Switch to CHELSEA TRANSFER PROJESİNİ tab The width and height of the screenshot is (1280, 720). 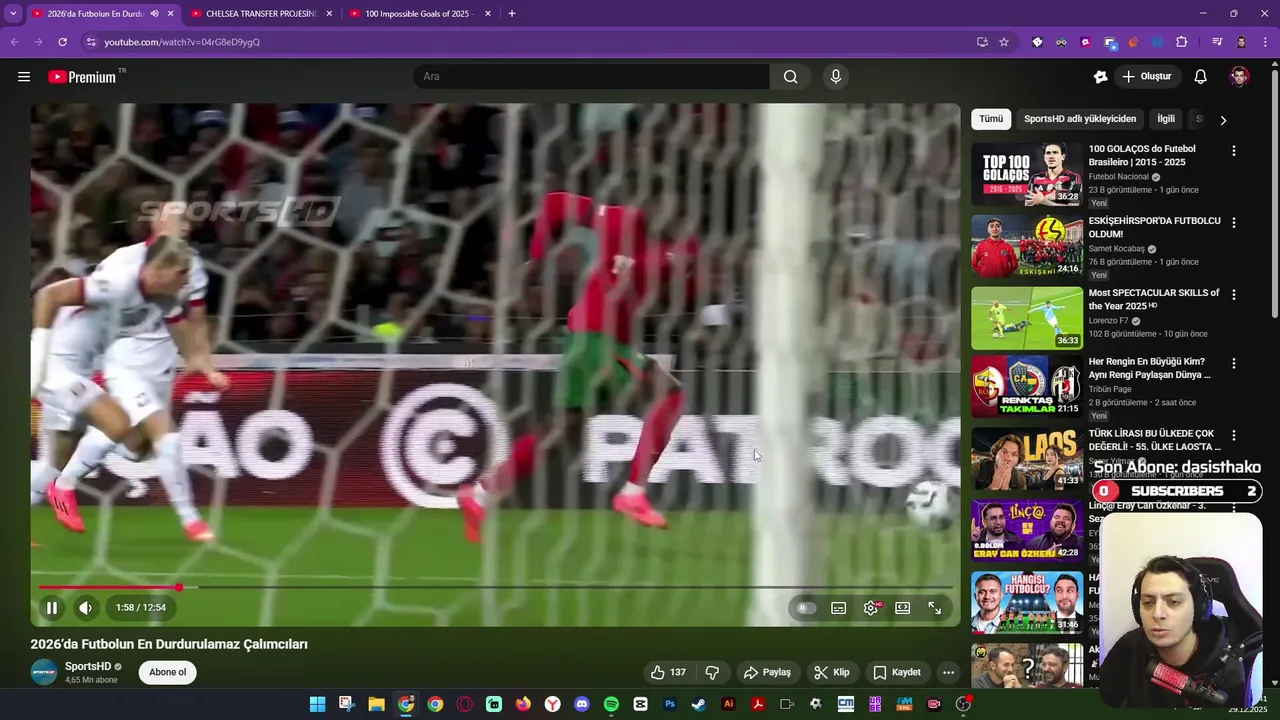pos(260,13)
